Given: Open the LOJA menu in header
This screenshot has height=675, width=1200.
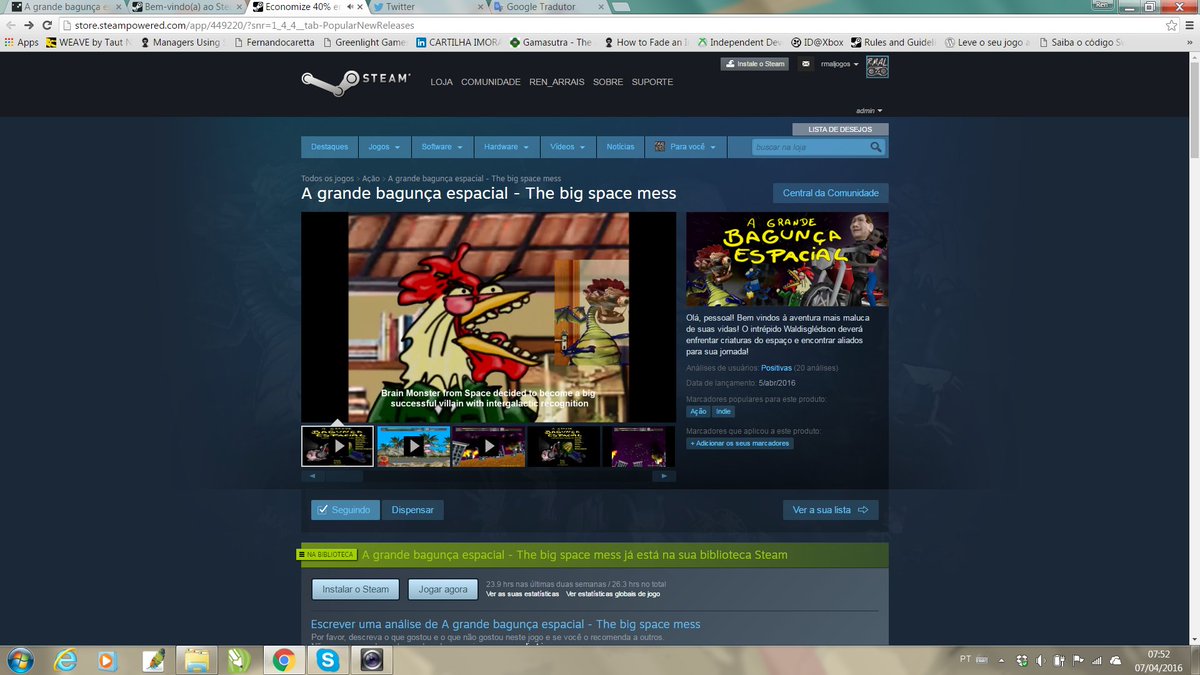Looking at the screenshot, I should (x=442, y=82).
